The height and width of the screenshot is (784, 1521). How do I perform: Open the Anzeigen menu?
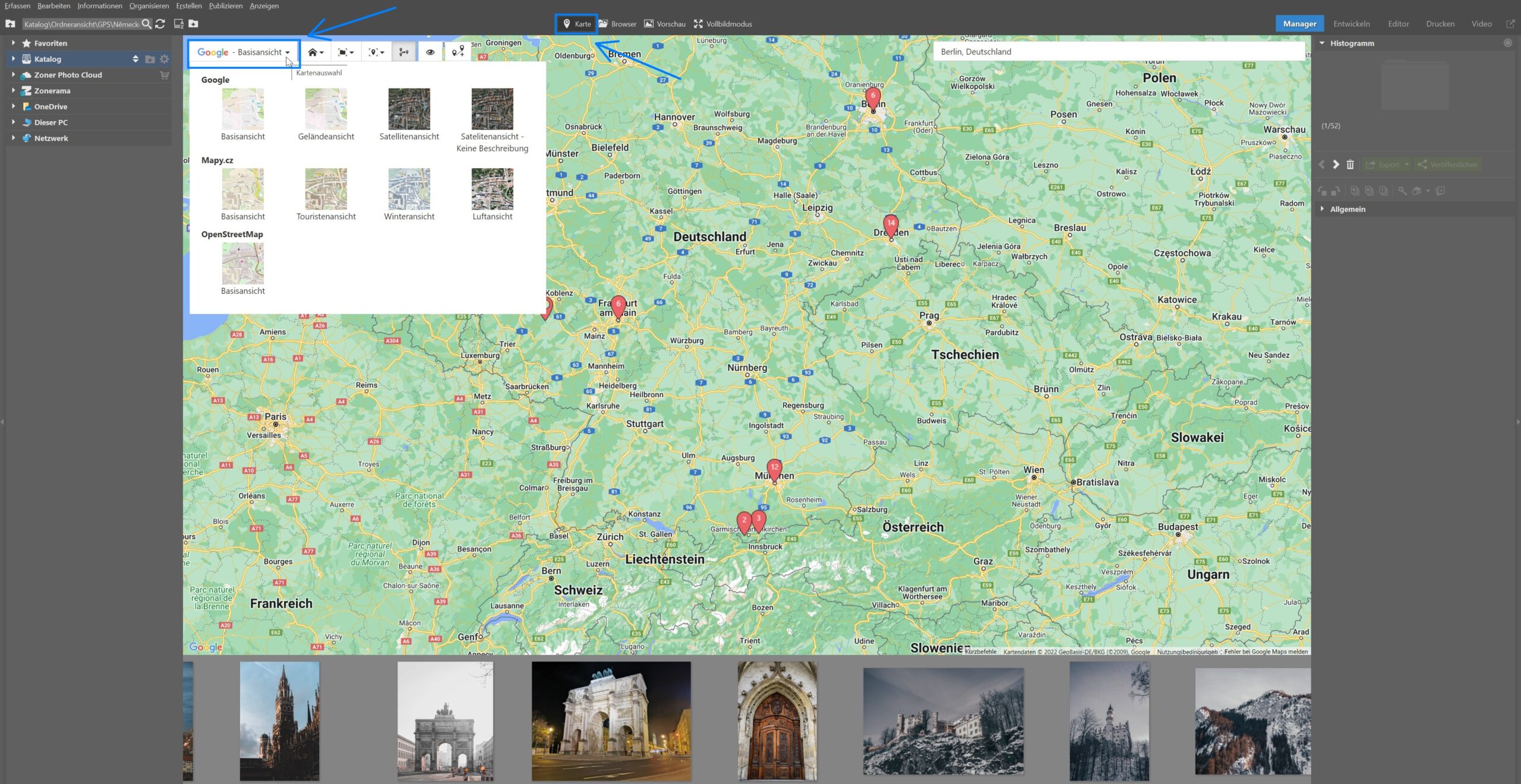point(264,6)
